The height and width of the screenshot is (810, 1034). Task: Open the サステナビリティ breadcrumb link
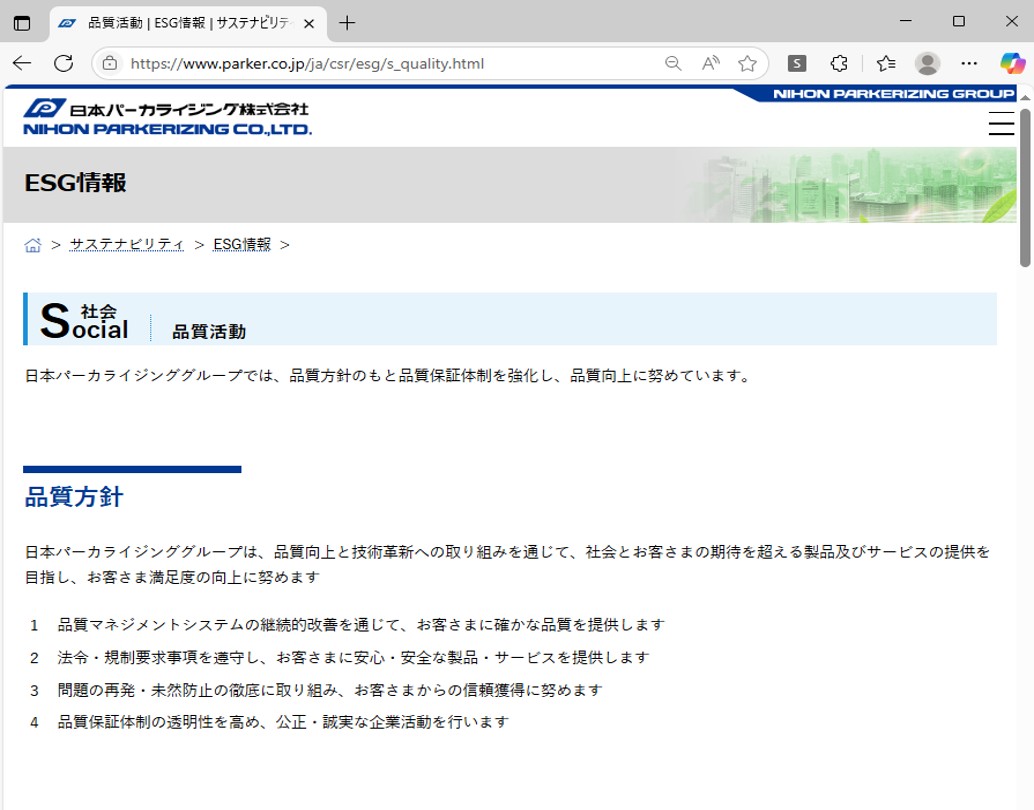coord(127,245)
